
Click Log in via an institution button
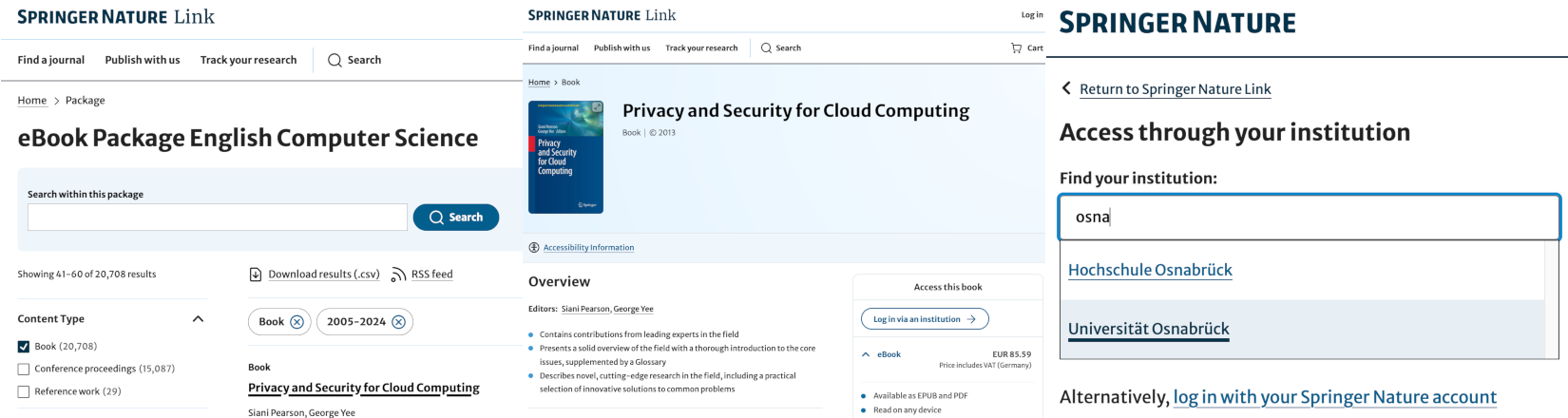pyautogui.click(x=924, y=319)
